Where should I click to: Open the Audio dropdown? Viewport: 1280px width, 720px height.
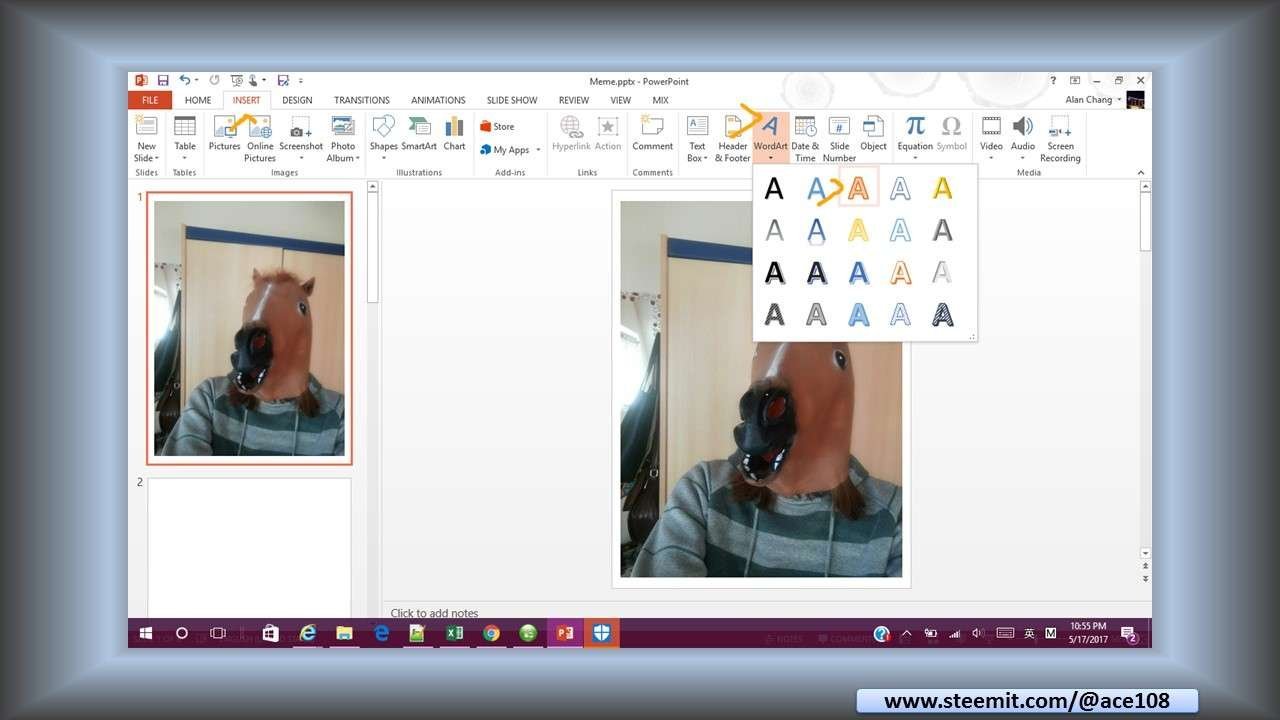[1023, 158]
